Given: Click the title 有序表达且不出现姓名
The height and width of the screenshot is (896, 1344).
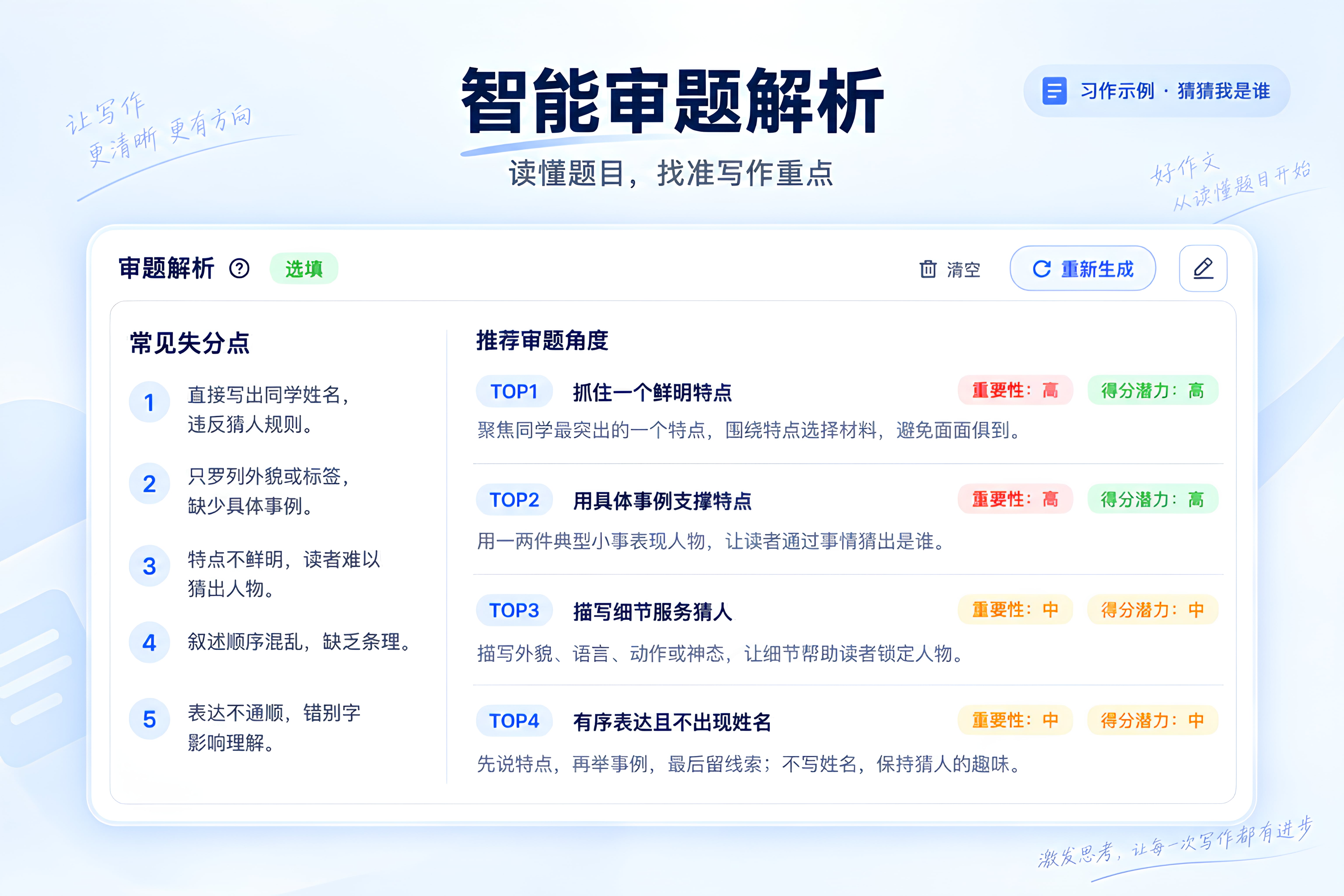Looking at the screenshot, I should point(672,722).
